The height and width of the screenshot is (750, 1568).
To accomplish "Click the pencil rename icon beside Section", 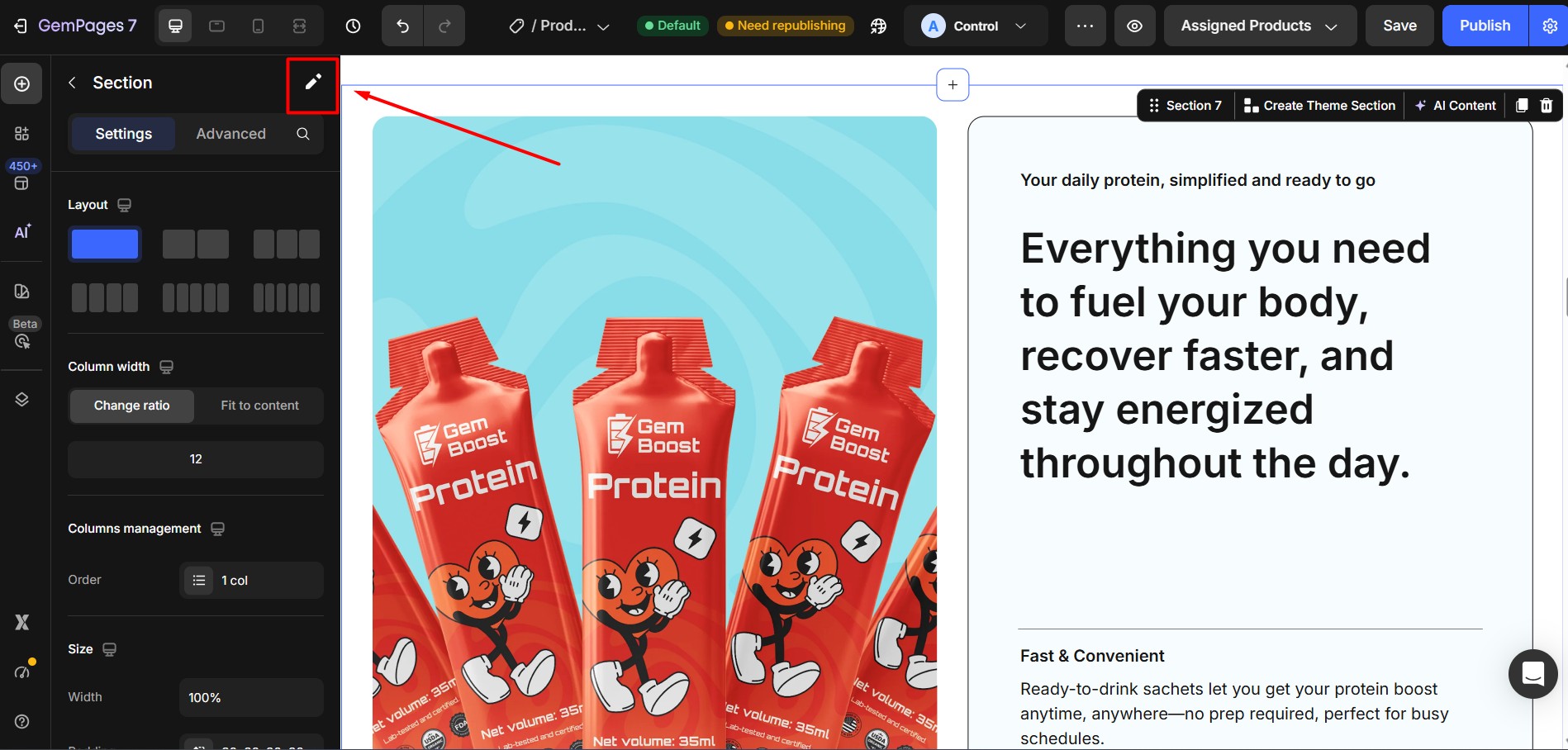I will tap(312, 83).
